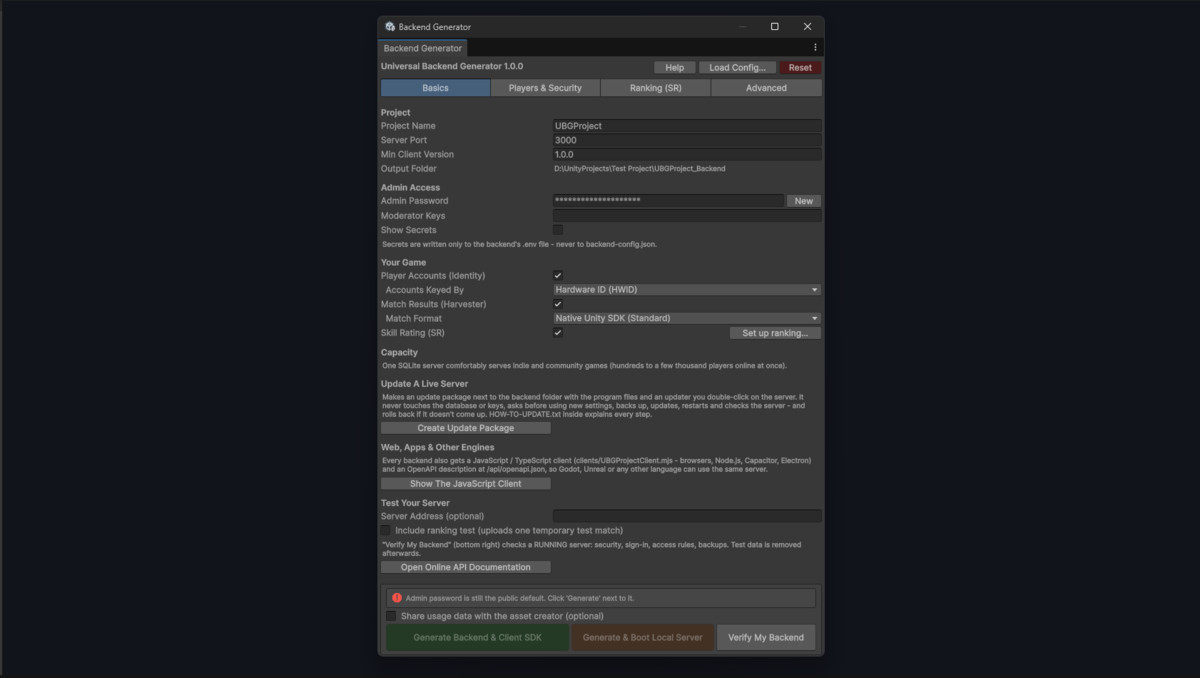
Task: Click Generate & Boot Local Server
Action: (643, 637)
